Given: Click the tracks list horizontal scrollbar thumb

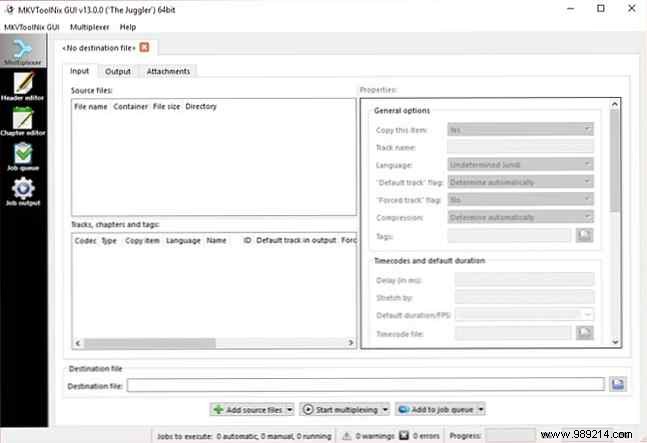Looking at the screenshot, I should 150,343.
